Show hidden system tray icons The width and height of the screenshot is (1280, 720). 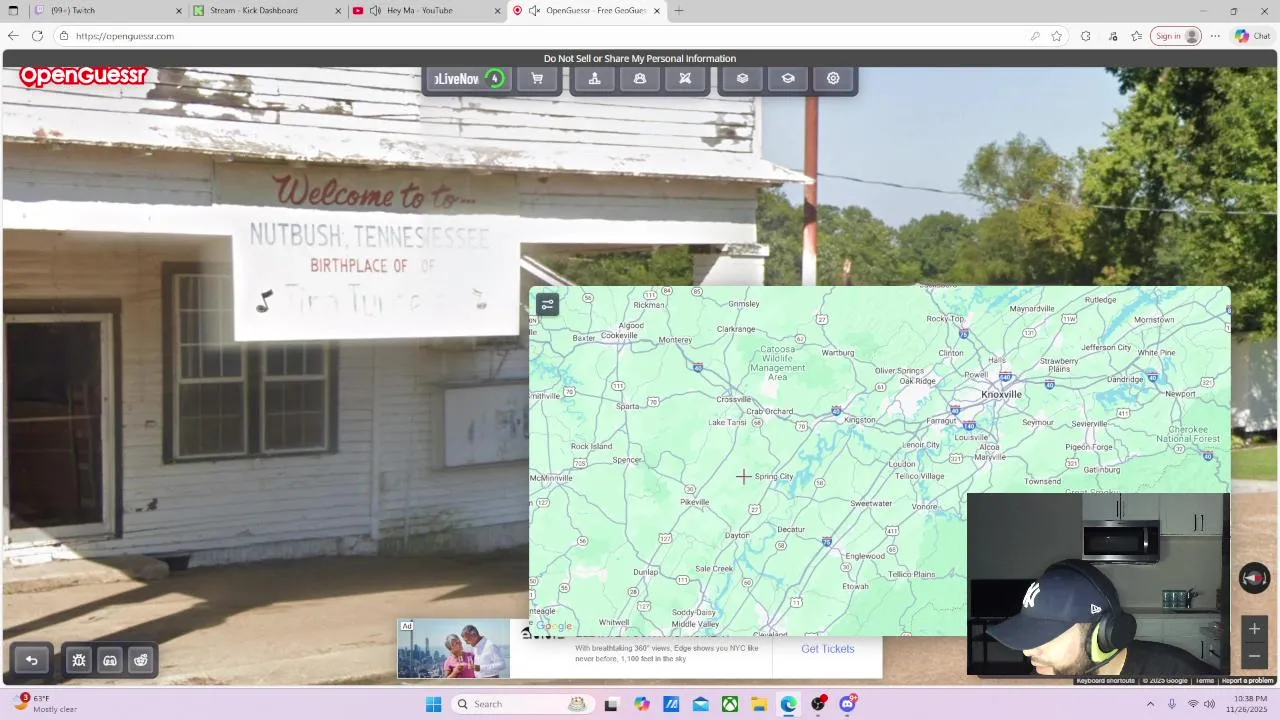[1150, 704]
